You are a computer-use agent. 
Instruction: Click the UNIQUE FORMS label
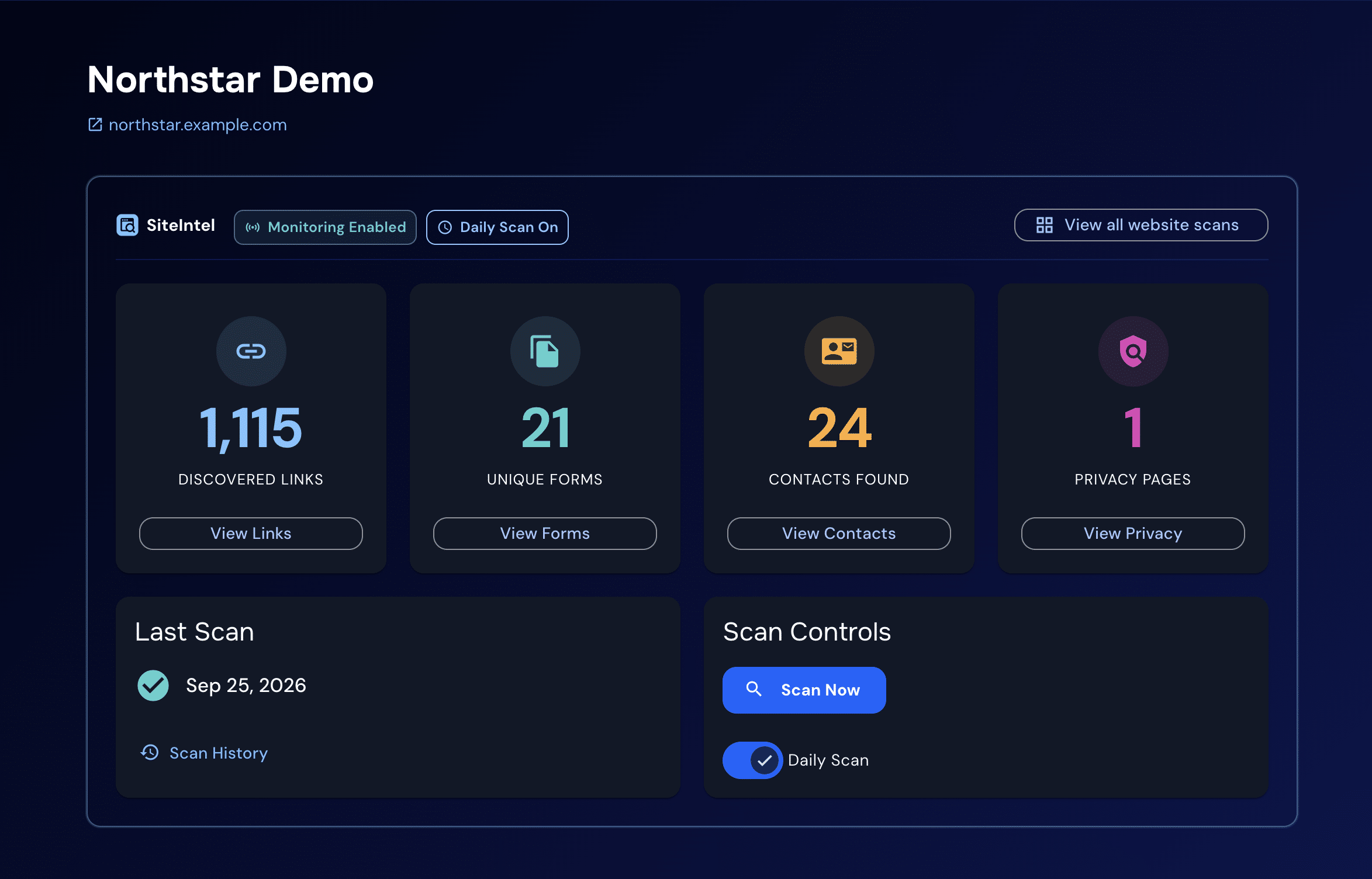(545, 479)
